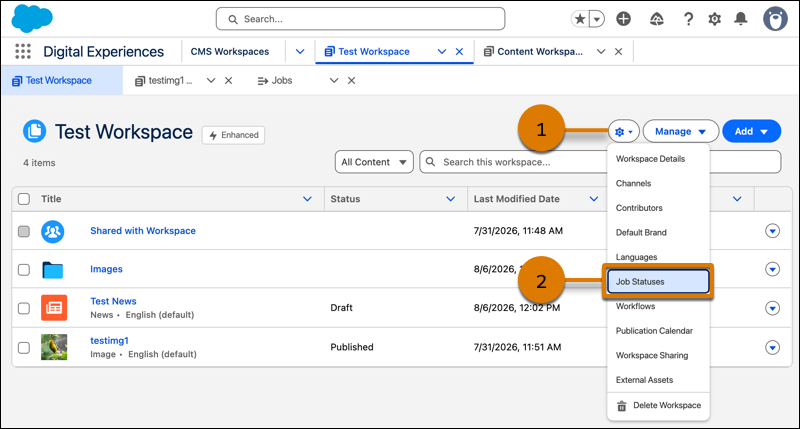Choose Workflows in the menu
The width and height of the screenshot is (800, 429).
click(x=658, y=306)
